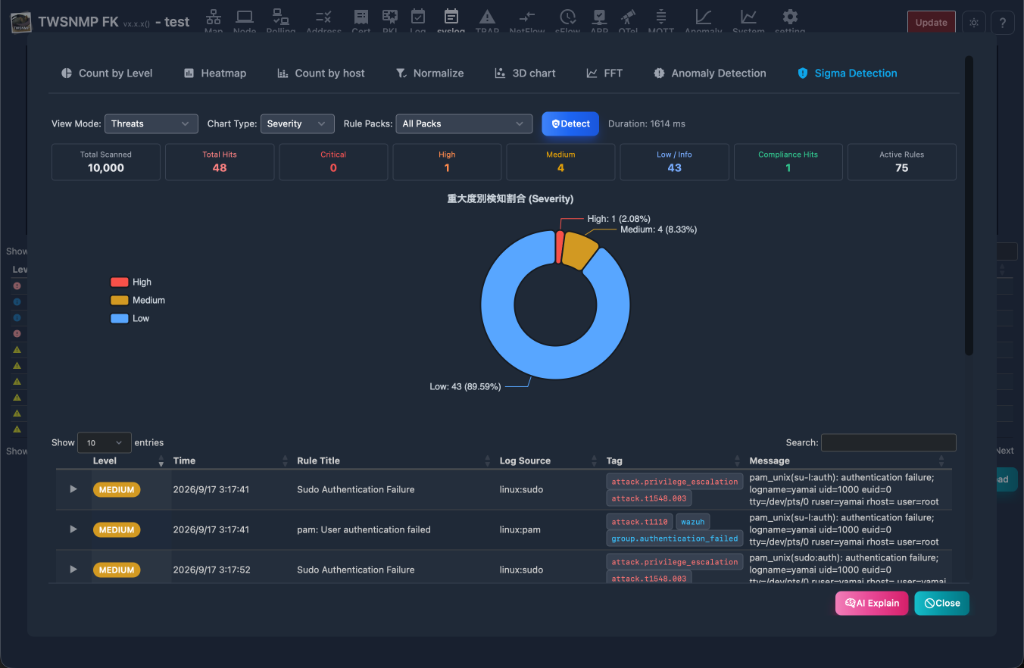Click the blue Detect button

click(x=570, y=123)
